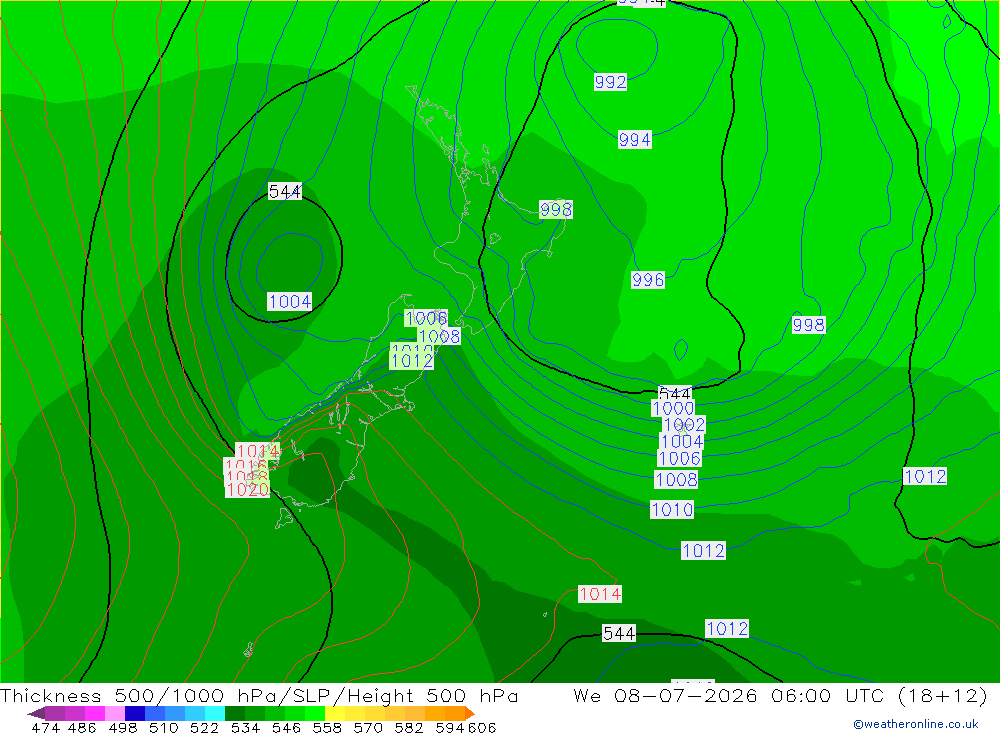Select the blue 1010 isobar label

672,510
